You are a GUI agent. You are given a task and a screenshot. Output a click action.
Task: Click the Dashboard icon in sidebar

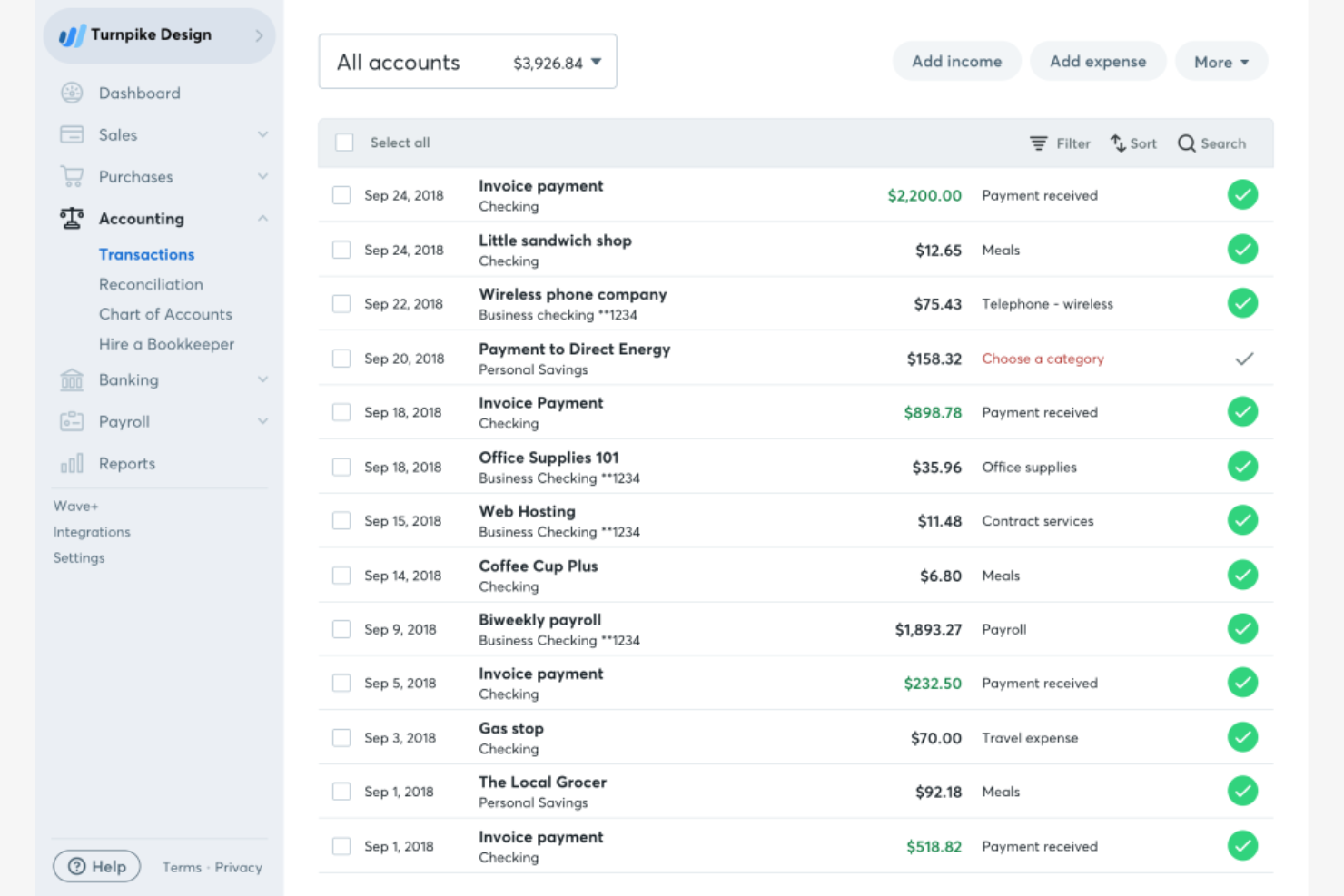pyautogui.click(x=72, y=93)
